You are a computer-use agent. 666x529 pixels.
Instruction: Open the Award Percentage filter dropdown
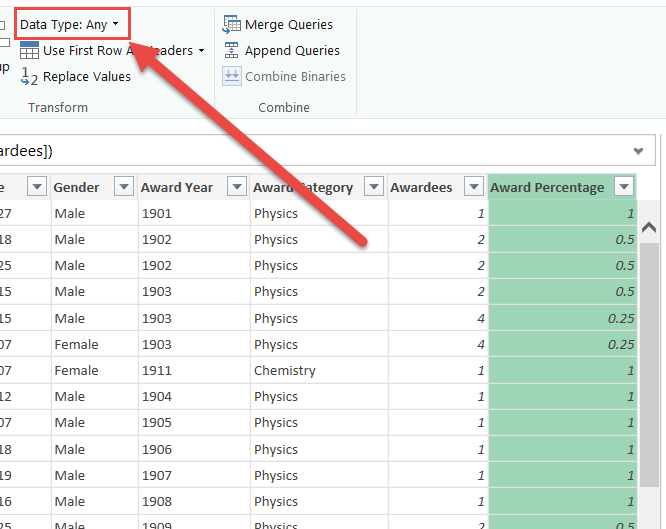[624, 187]
